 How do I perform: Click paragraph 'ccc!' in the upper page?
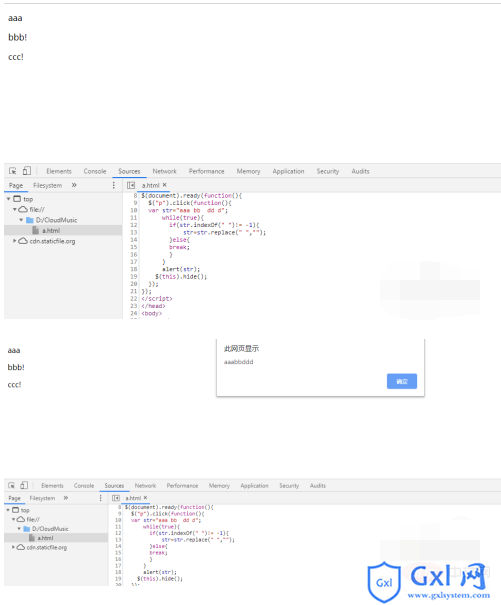tap(16, 57)
